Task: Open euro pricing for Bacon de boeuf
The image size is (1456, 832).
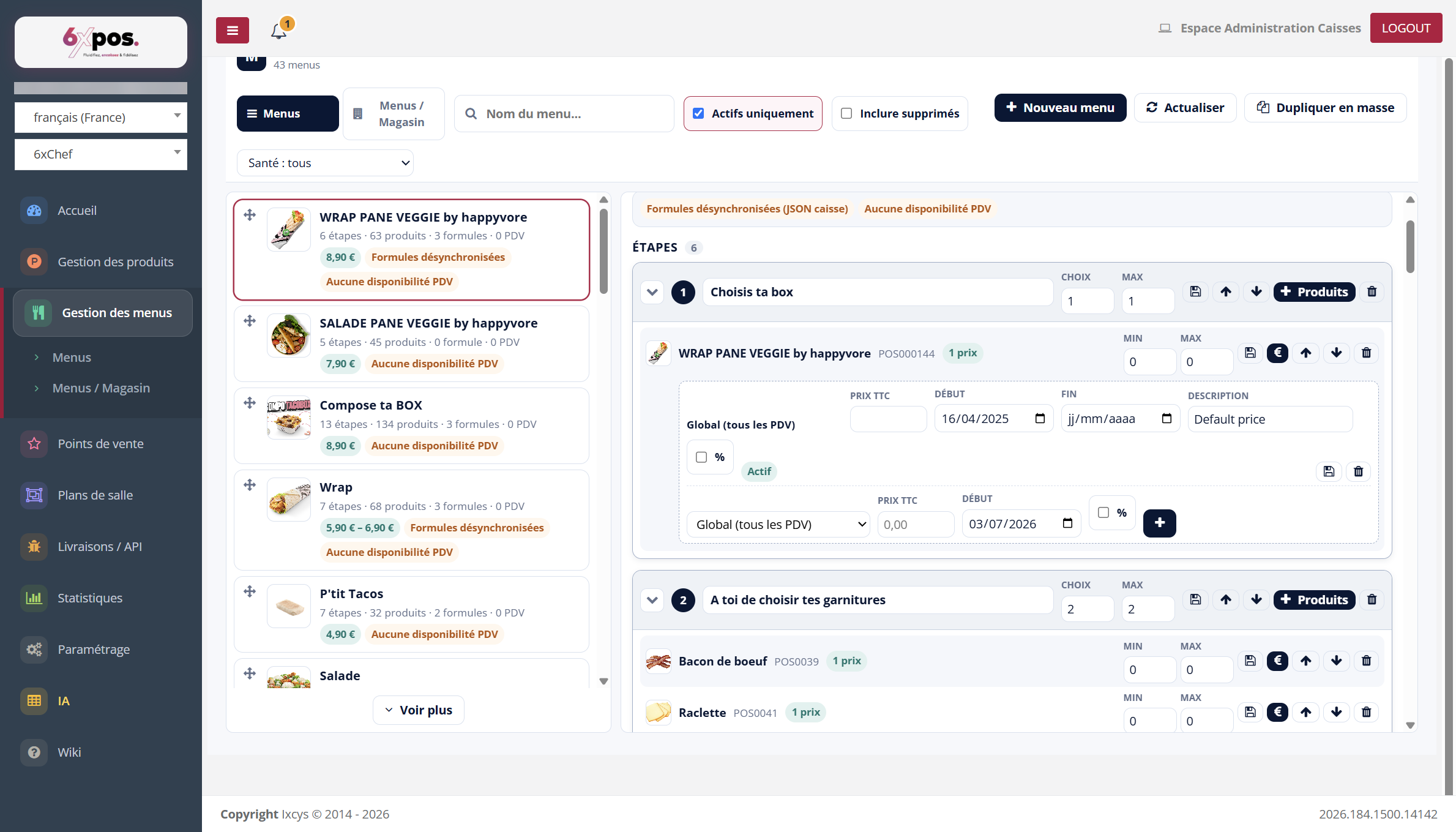Action: click(x=1278, y=661)
